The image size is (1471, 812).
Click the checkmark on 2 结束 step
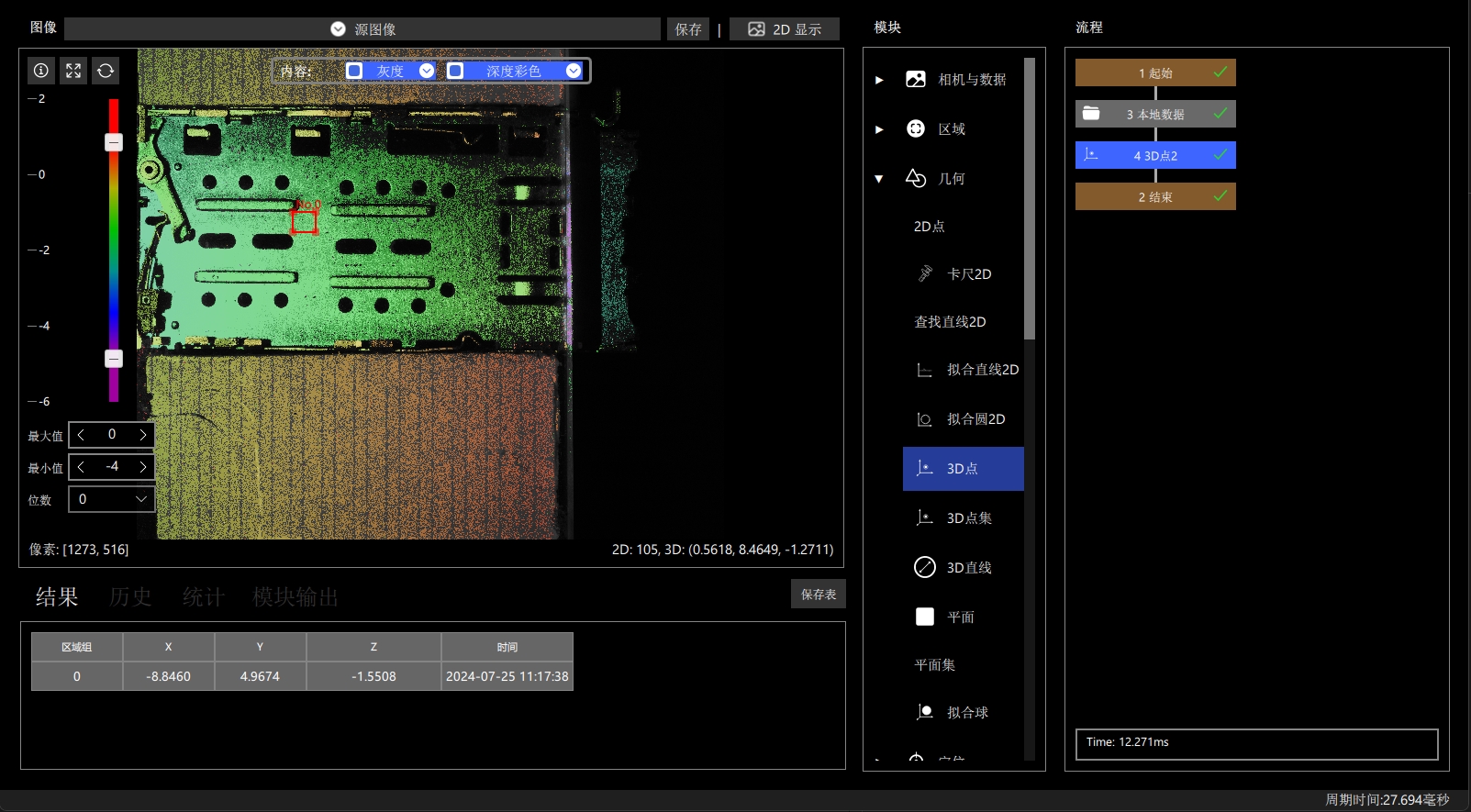coord(1220,195)
